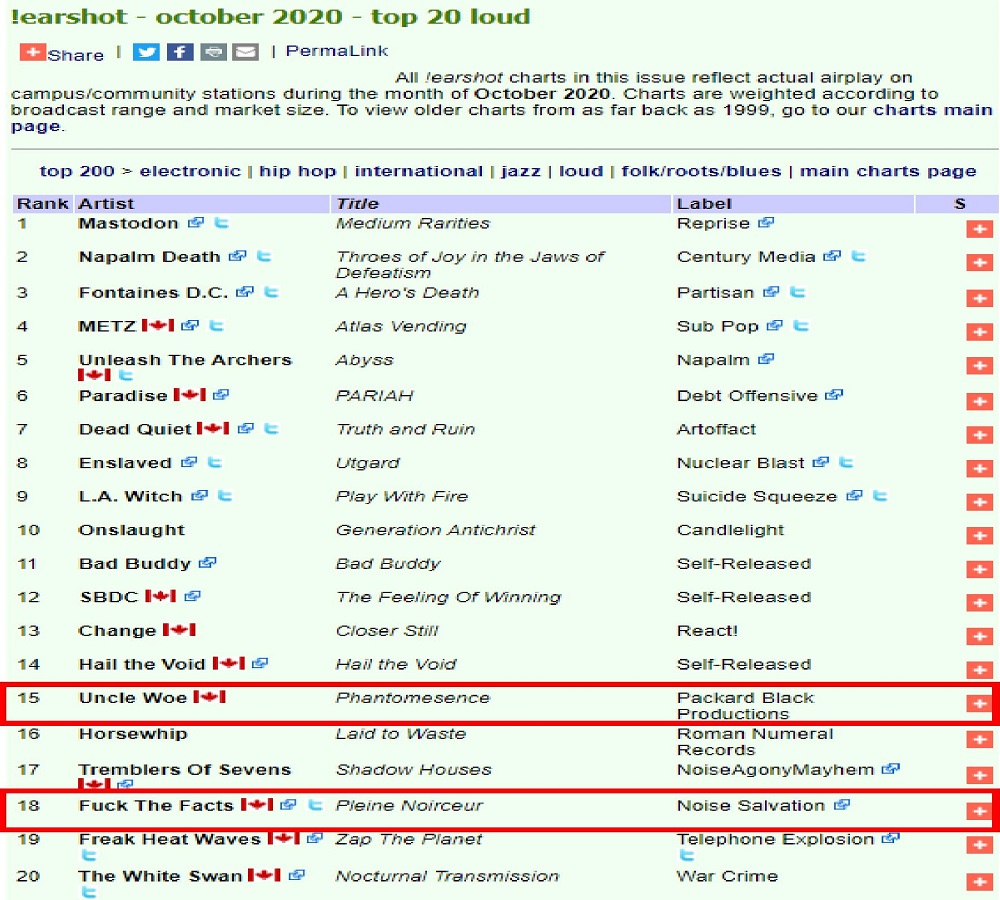Click the red plus button for Mastodon
This screenshot has width=1000, height=900.
978,229
